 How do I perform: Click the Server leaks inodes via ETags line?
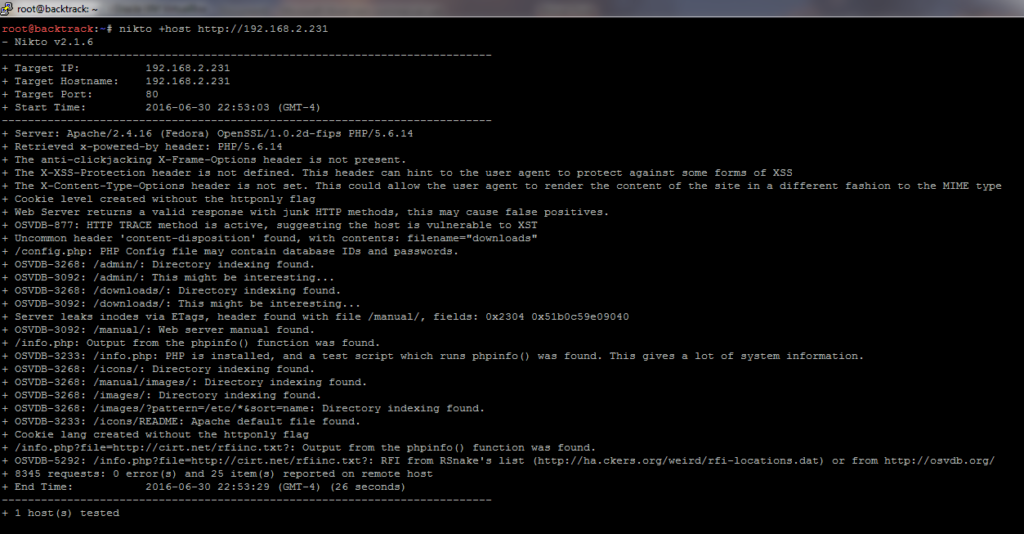click(x=321, y=316)
